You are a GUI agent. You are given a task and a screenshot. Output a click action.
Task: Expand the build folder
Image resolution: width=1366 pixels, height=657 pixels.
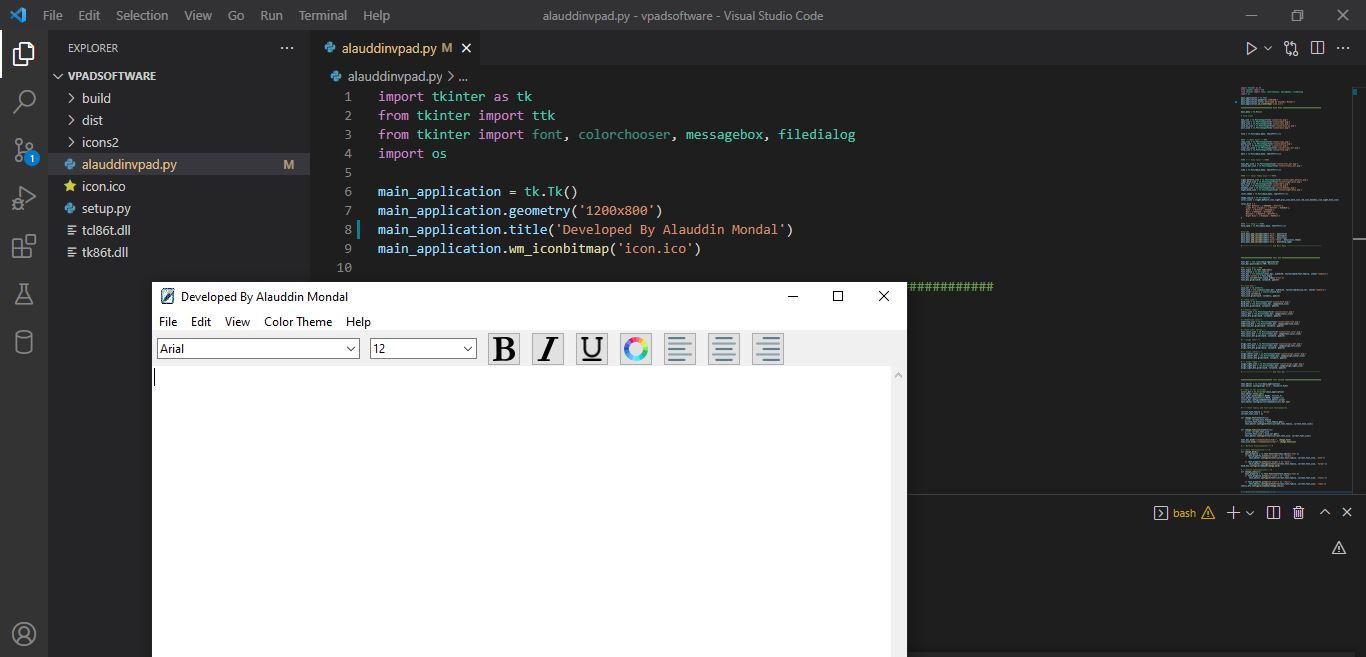click(x=96, y=98)
